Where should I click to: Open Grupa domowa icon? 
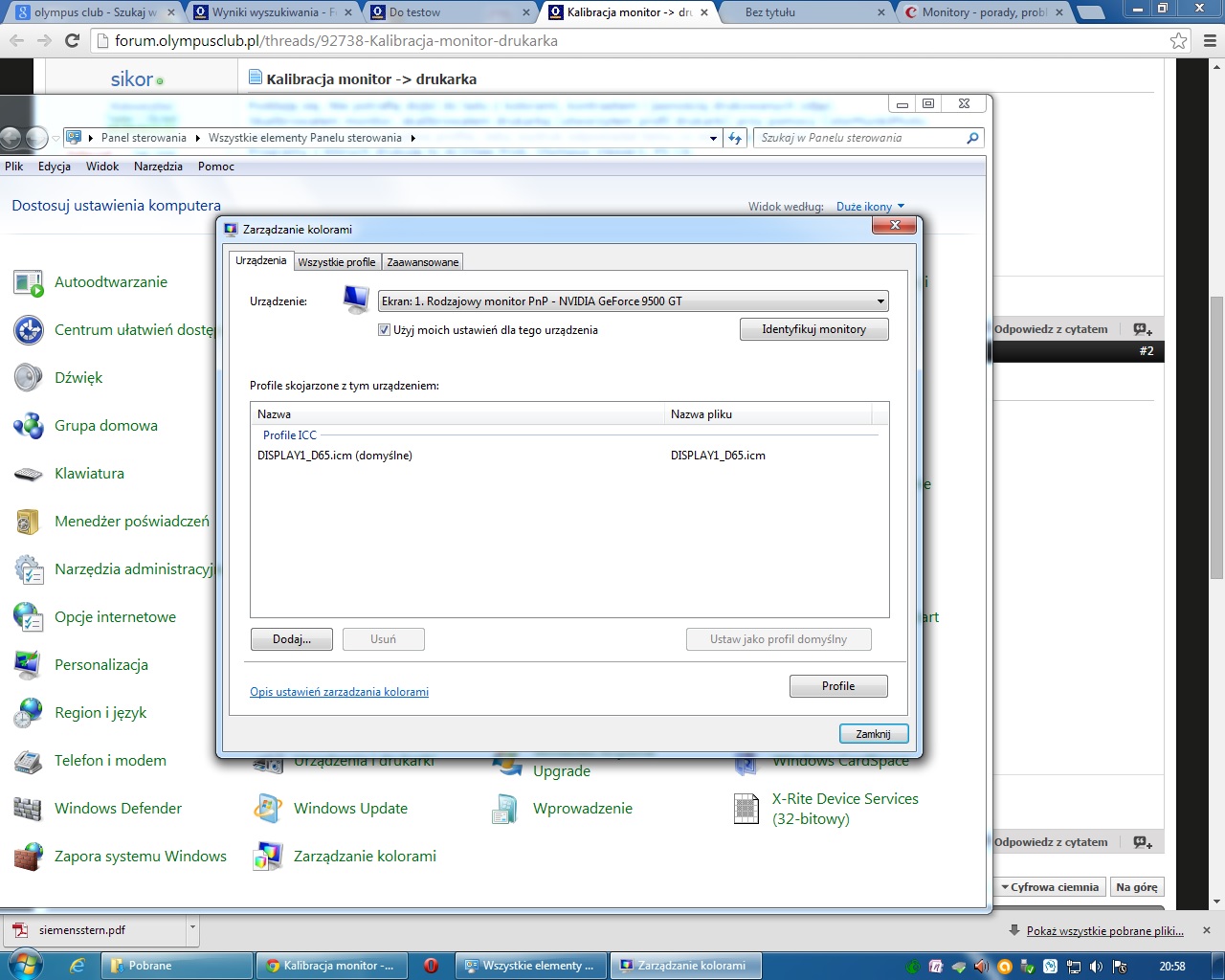29,426
